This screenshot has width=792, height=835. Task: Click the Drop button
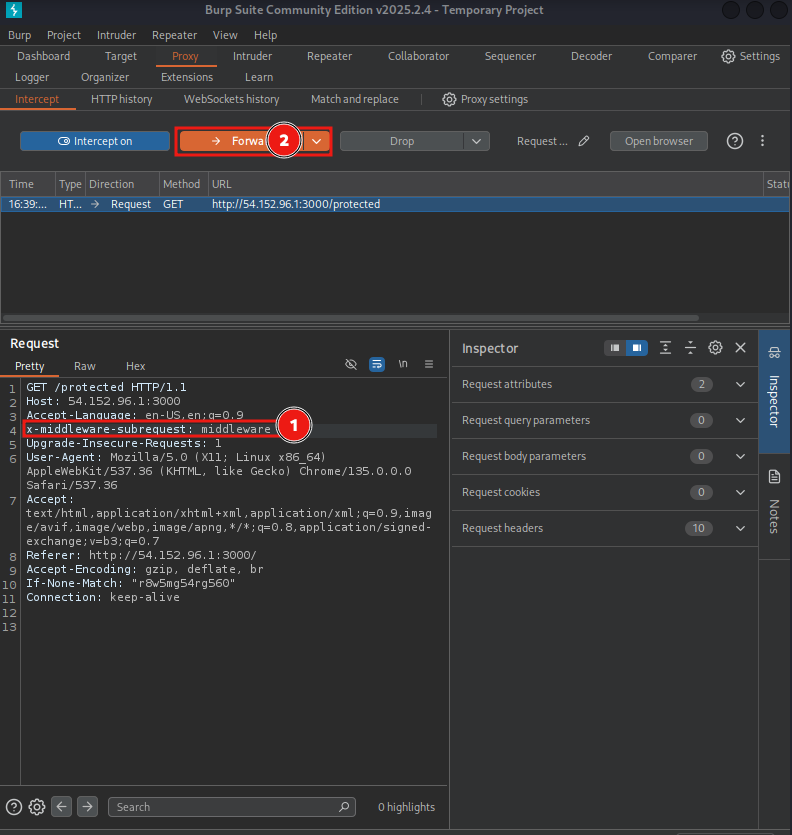click(x=402, y=141)
